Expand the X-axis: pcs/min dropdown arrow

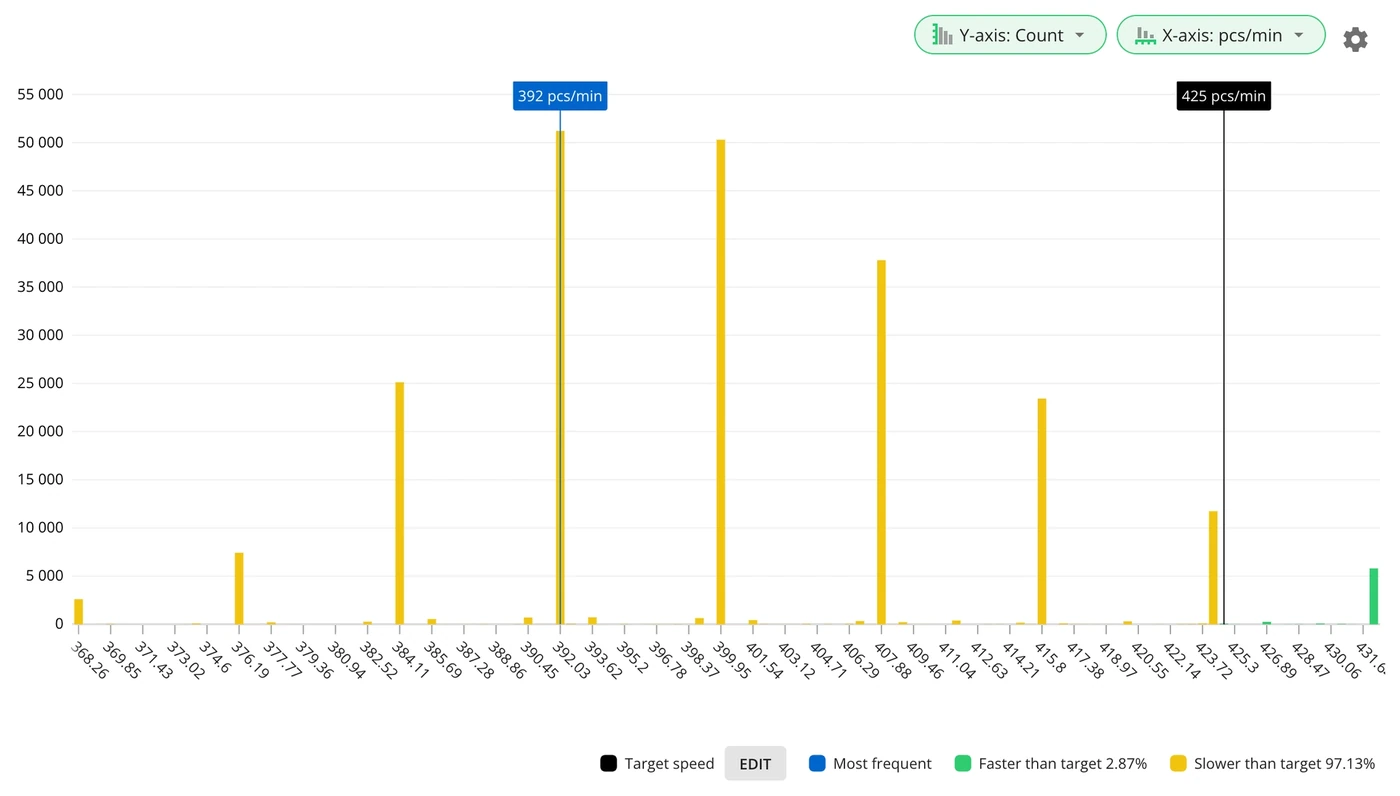coord(1298,35)
